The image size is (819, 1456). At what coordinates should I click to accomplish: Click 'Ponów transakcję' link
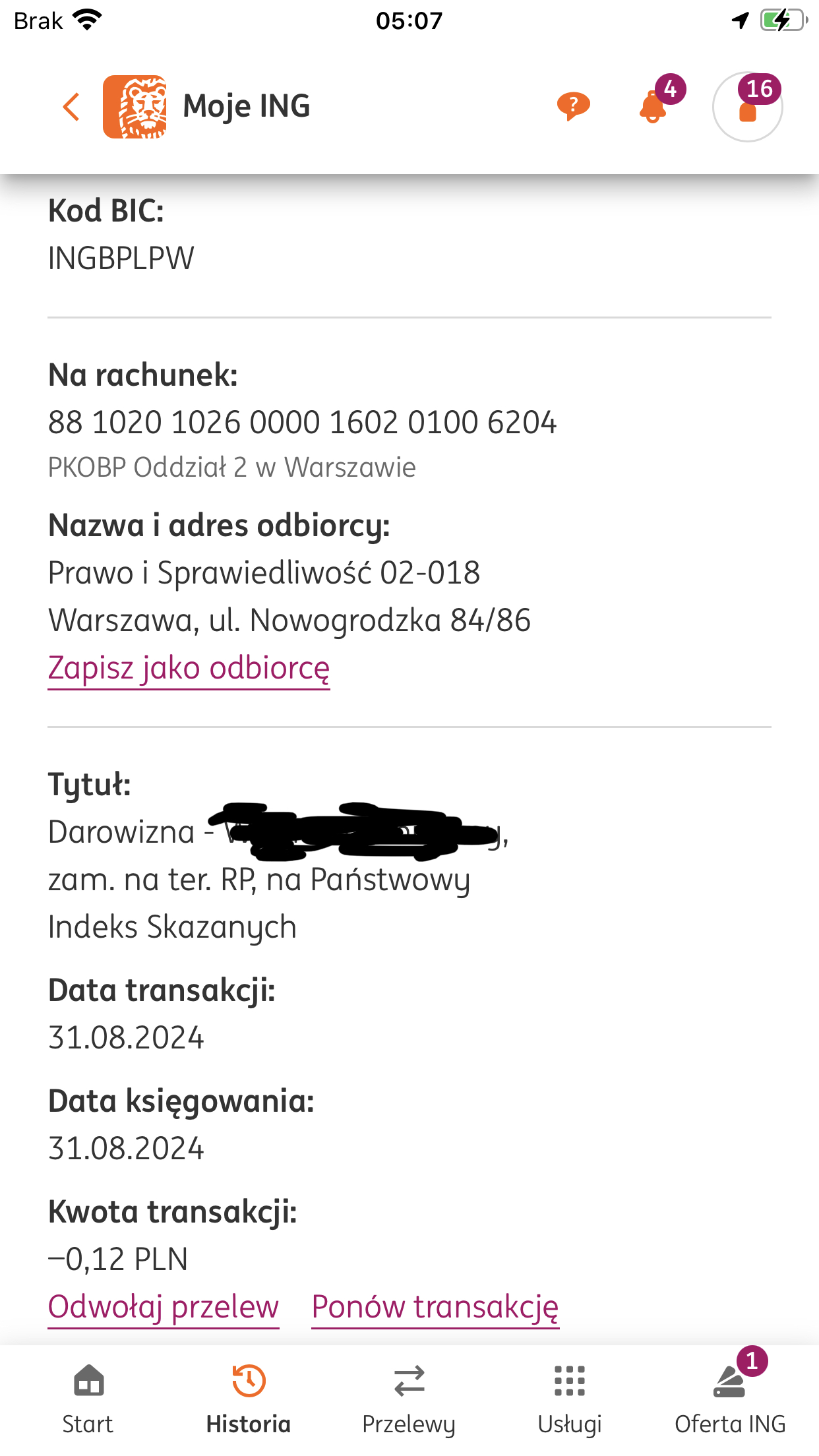(435, 1307)
